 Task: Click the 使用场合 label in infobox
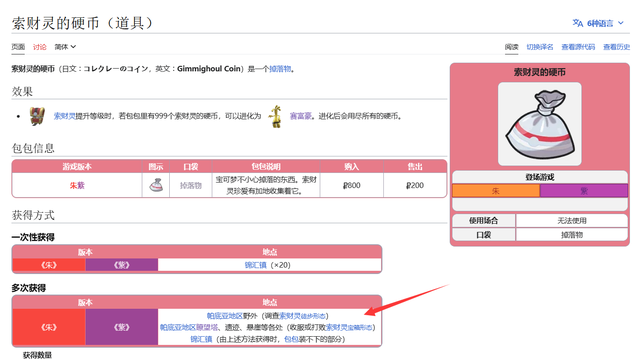[x=483, y=221]
